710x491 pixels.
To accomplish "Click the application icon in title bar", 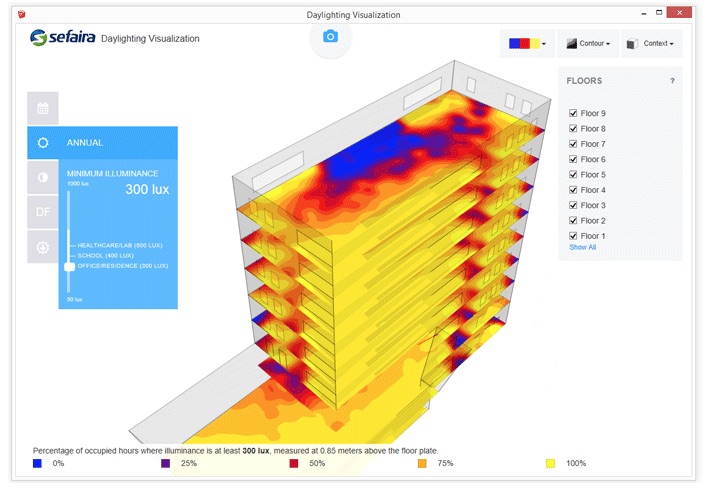I will tap(21, 14).
